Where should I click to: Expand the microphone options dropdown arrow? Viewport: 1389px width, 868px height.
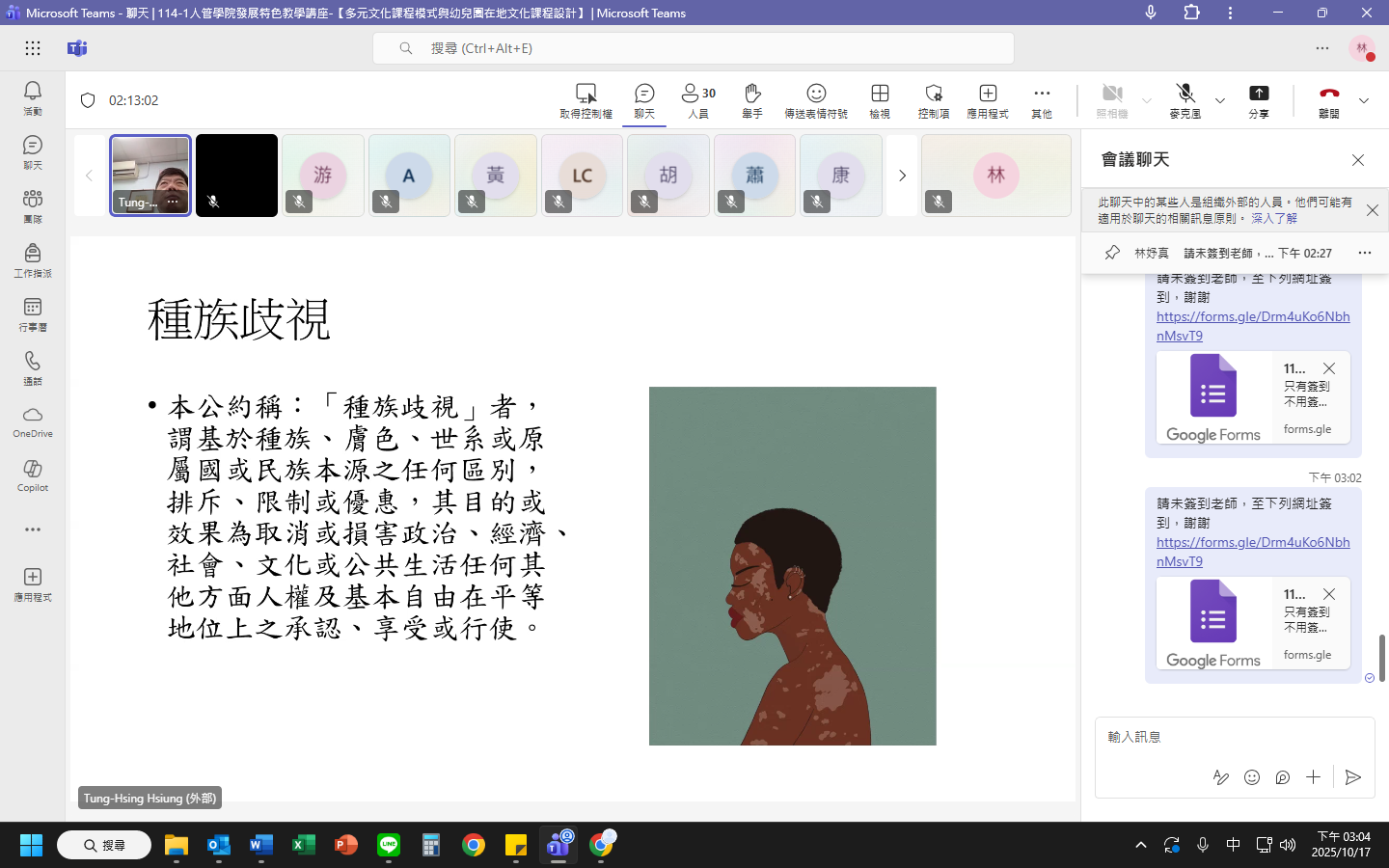pyautogui.click(x=1220, y=100)
